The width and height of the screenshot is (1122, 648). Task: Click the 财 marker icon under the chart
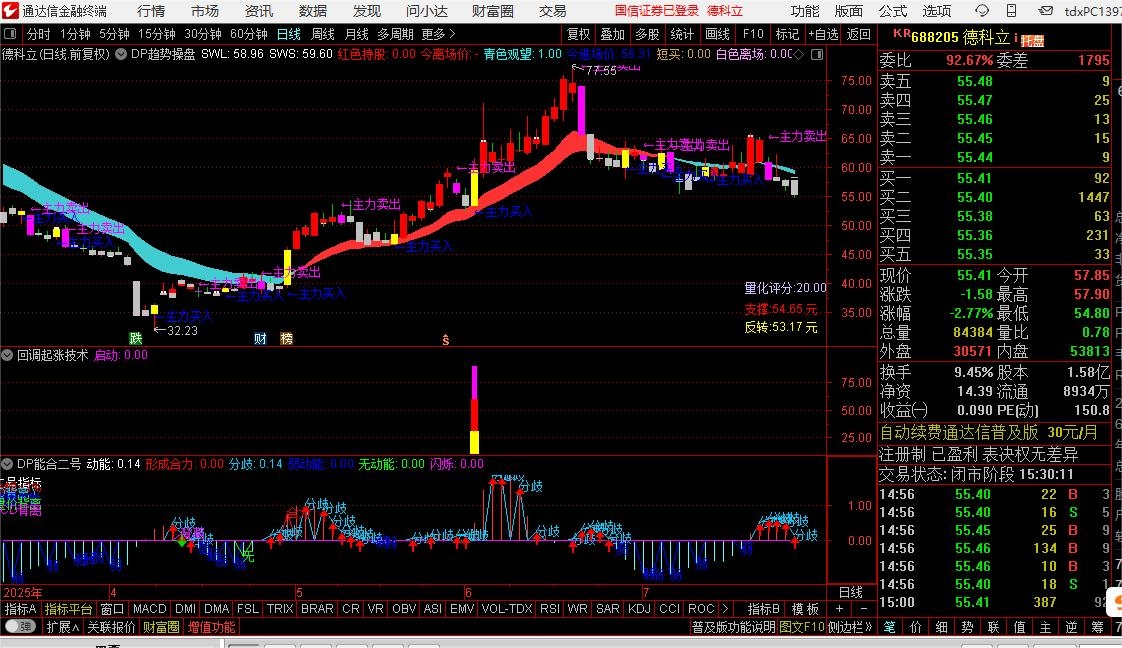(260, 338)
